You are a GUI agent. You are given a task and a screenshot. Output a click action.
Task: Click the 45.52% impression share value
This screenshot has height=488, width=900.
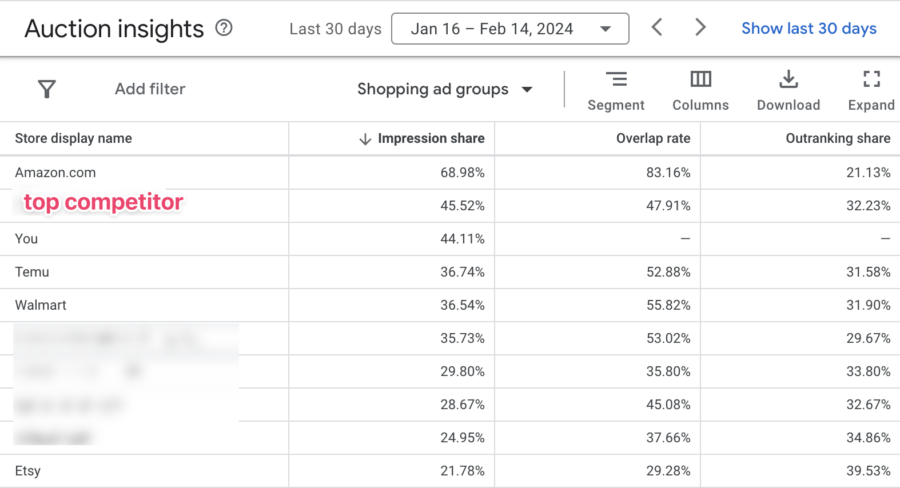pos(462,206)
